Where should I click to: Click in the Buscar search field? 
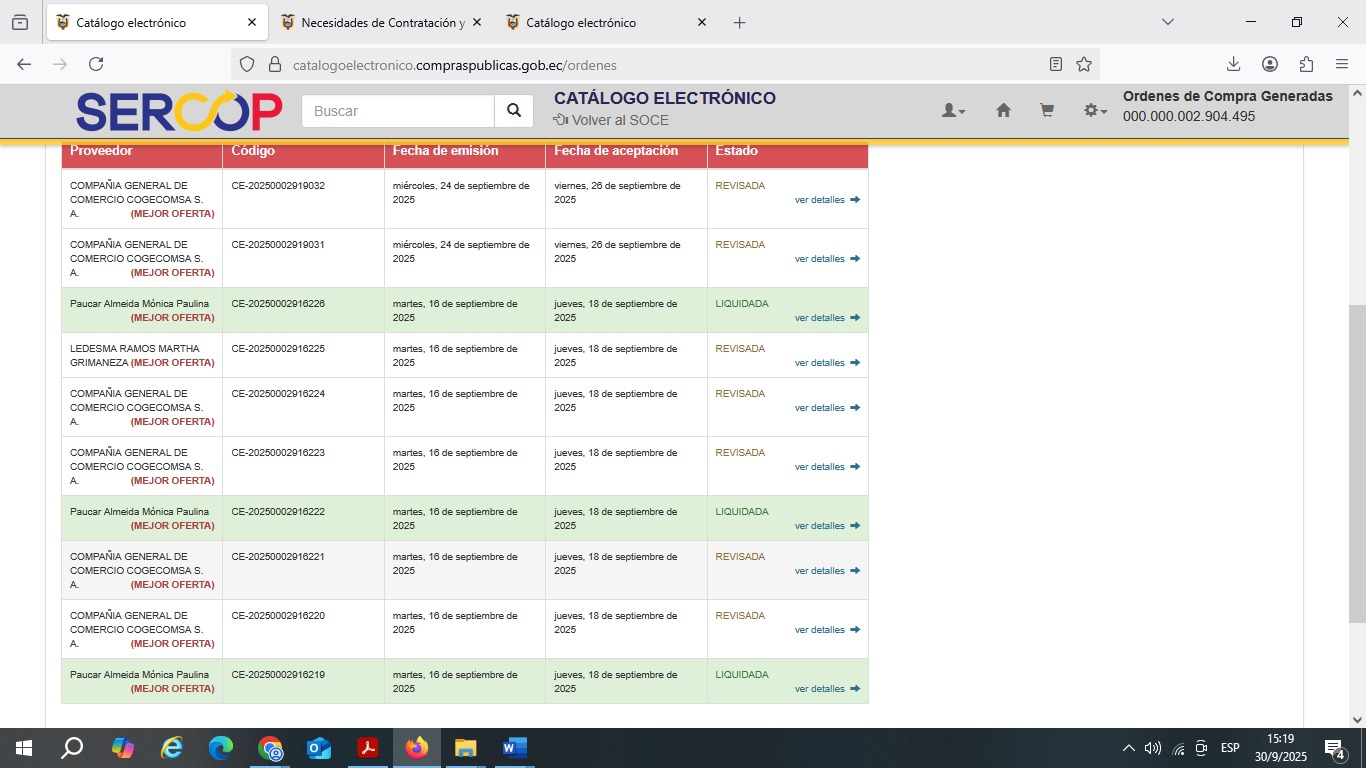pos(398,111)
